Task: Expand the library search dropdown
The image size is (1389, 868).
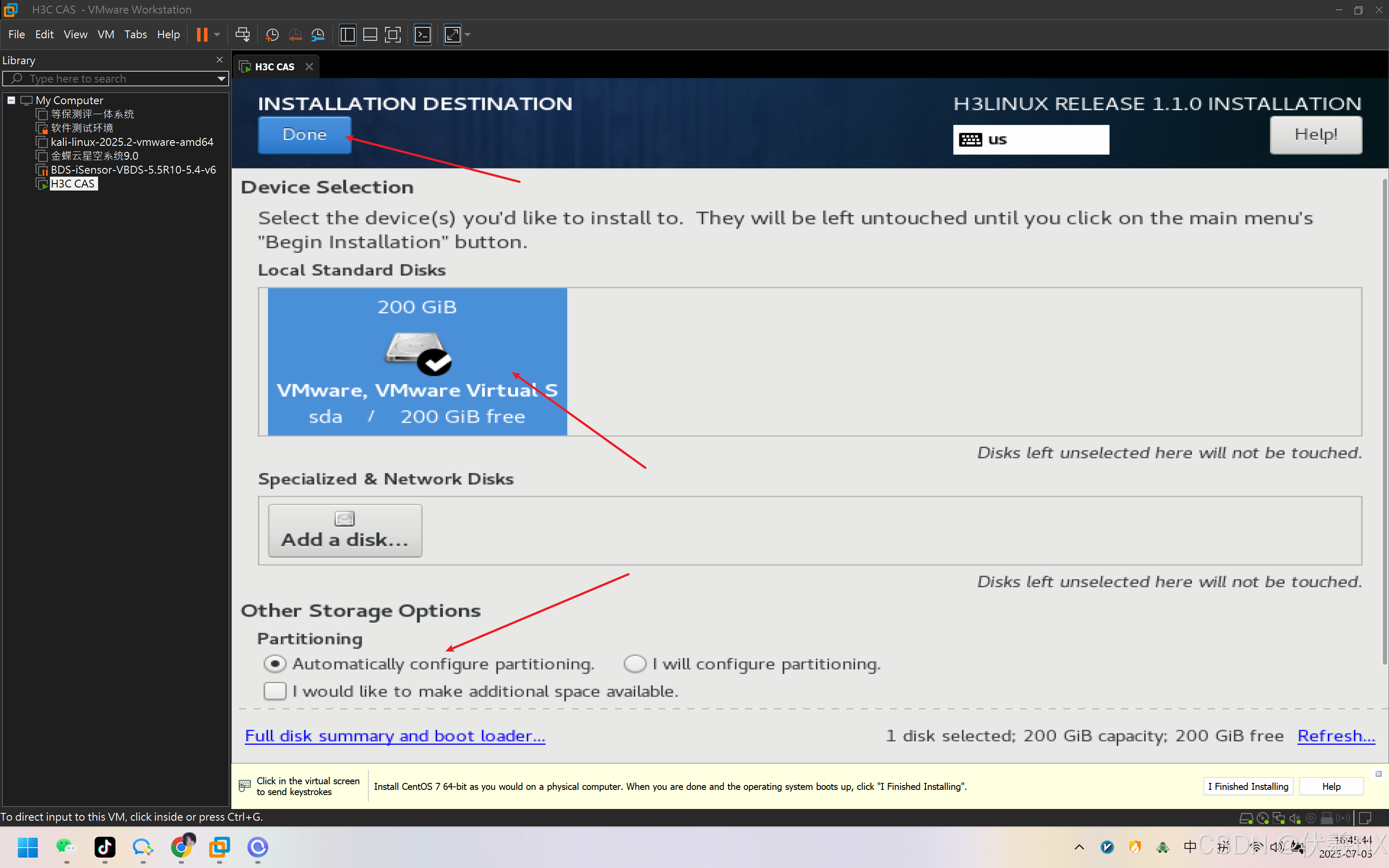Action: [221, 79]
